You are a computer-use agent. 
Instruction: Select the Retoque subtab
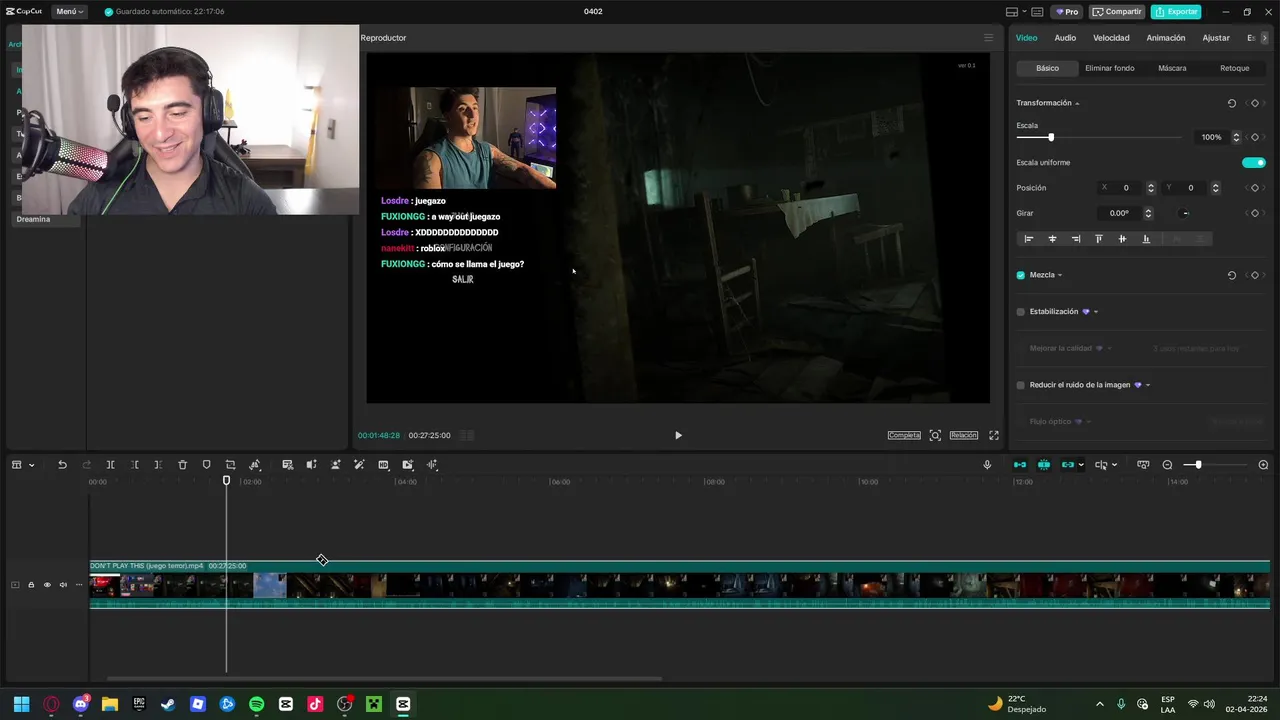(x=1234, y=68)
